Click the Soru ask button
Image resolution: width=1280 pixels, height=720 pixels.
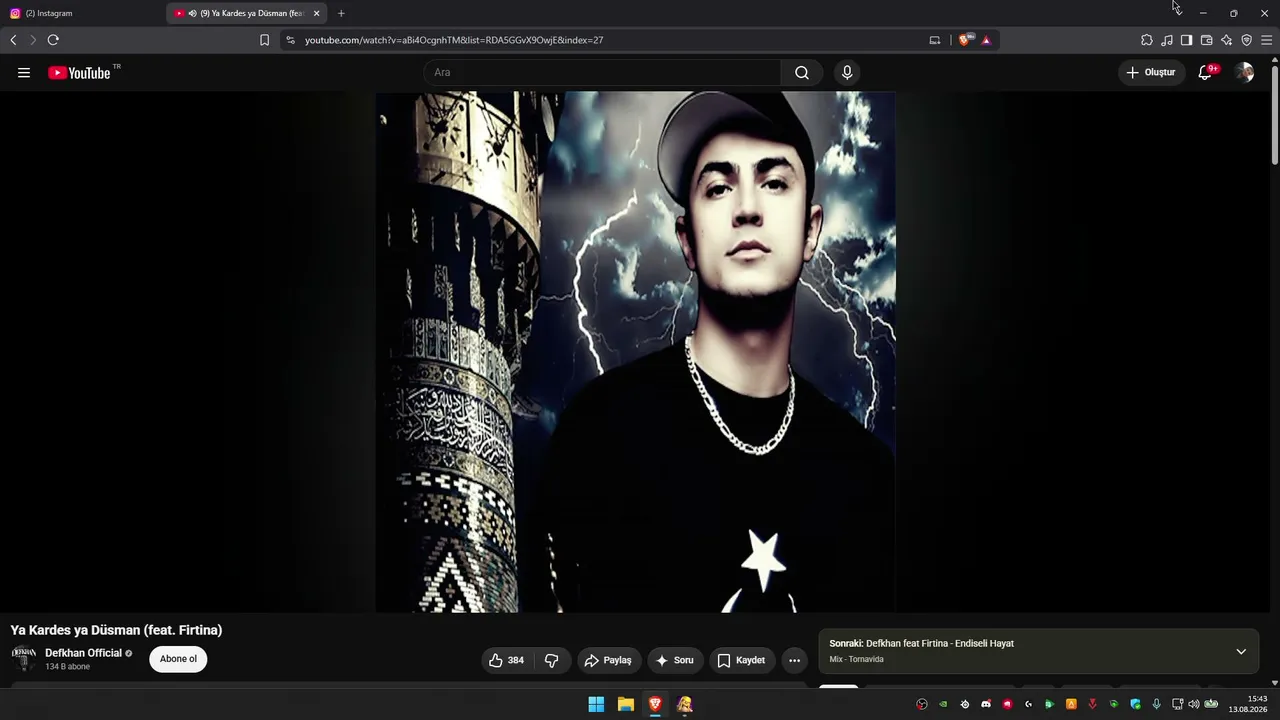point(675,660)
